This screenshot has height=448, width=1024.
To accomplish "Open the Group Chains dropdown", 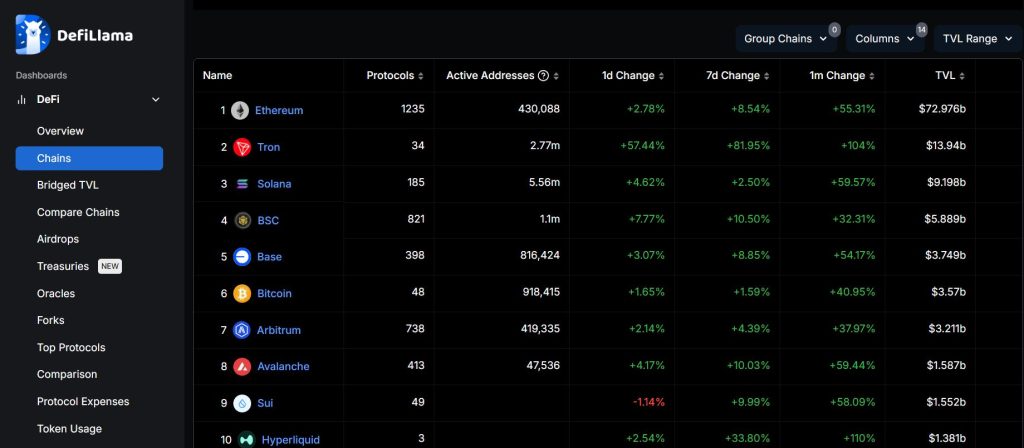I will (785, 39).
